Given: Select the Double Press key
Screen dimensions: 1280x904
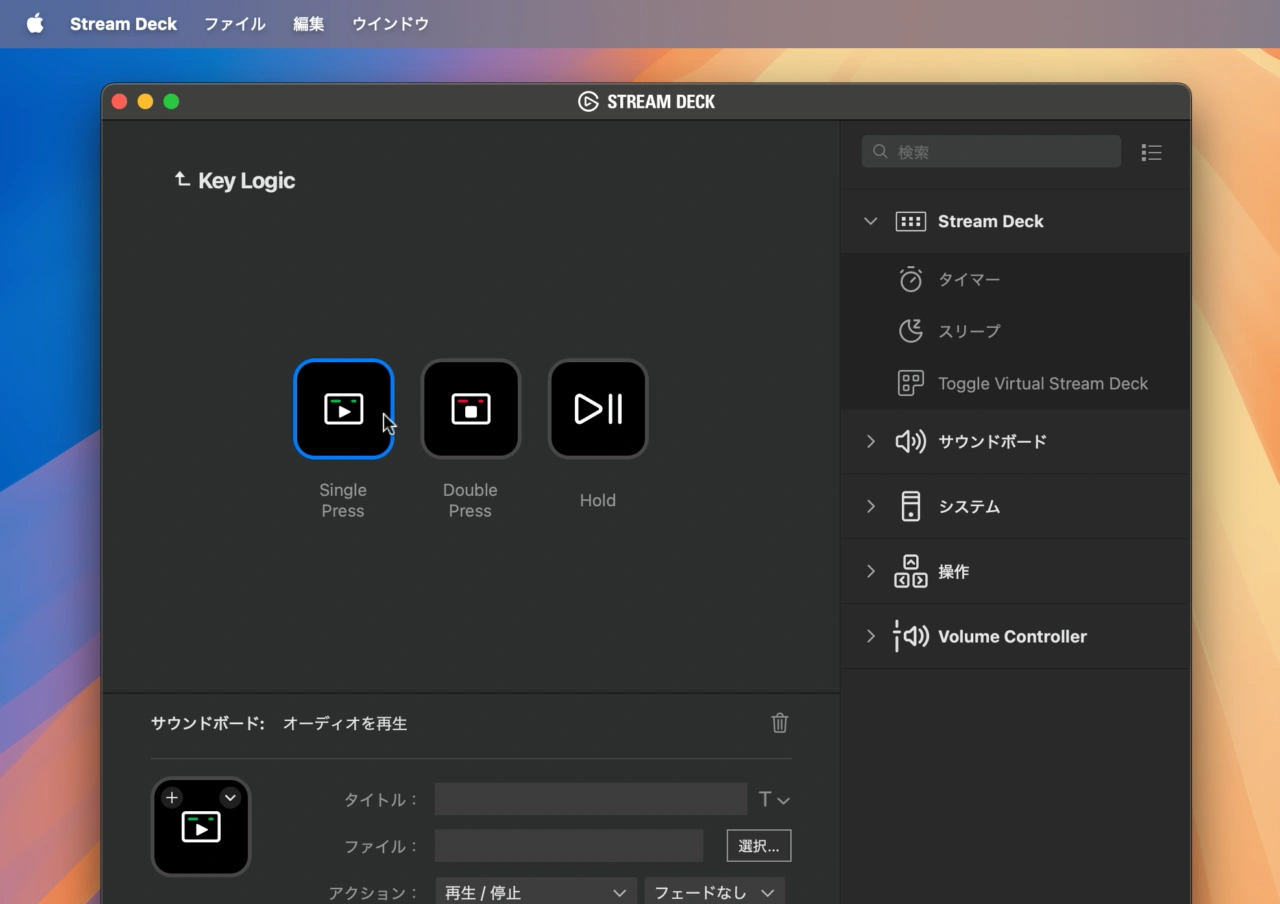Looking at the screenshot, I should tap(470, 409).
